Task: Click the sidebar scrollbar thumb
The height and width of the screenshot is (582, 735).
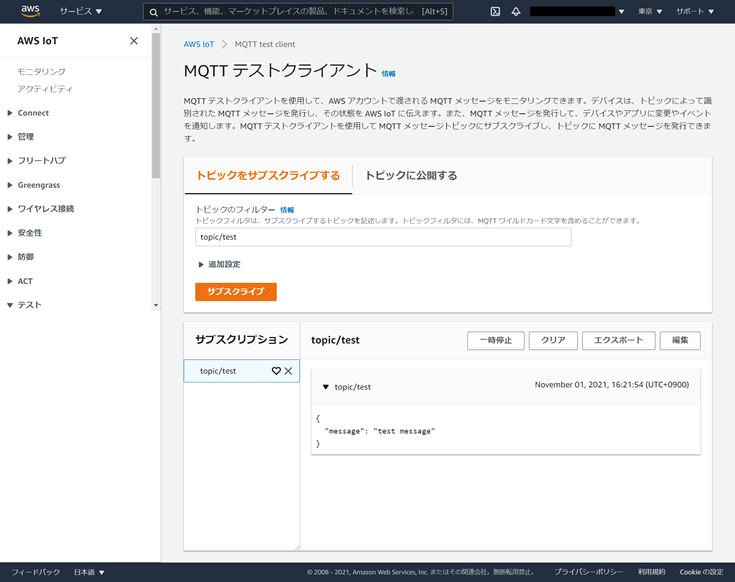Action: point(156,105)
